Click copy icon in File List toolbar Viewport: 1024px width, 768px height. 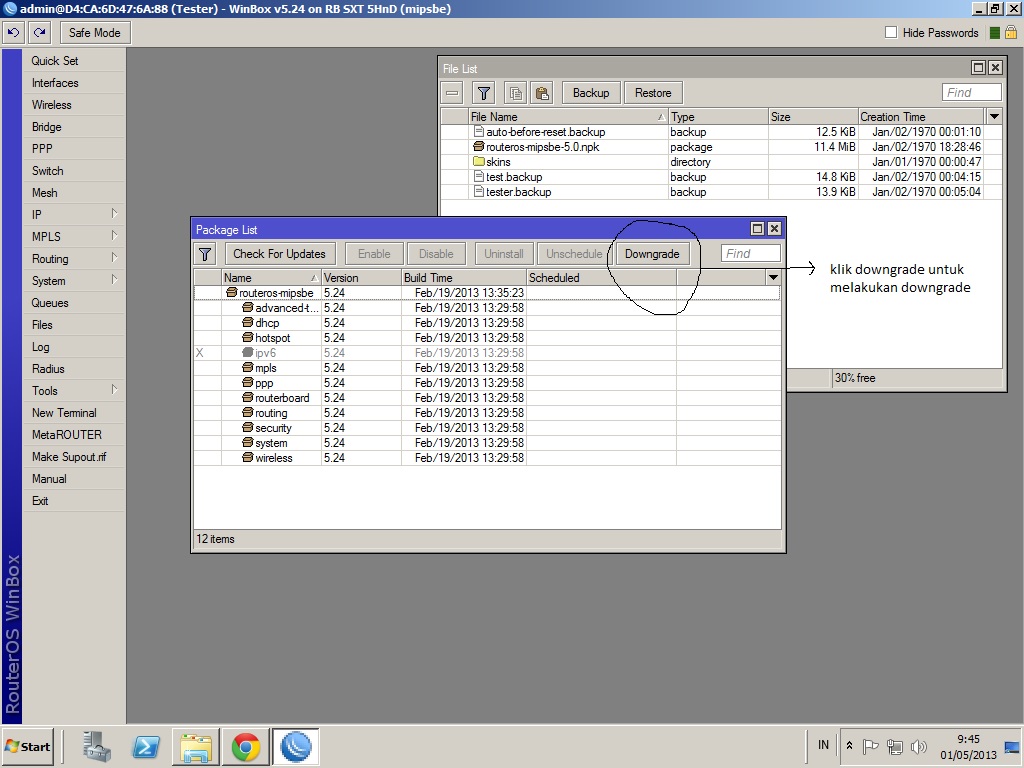pos(516,93)
